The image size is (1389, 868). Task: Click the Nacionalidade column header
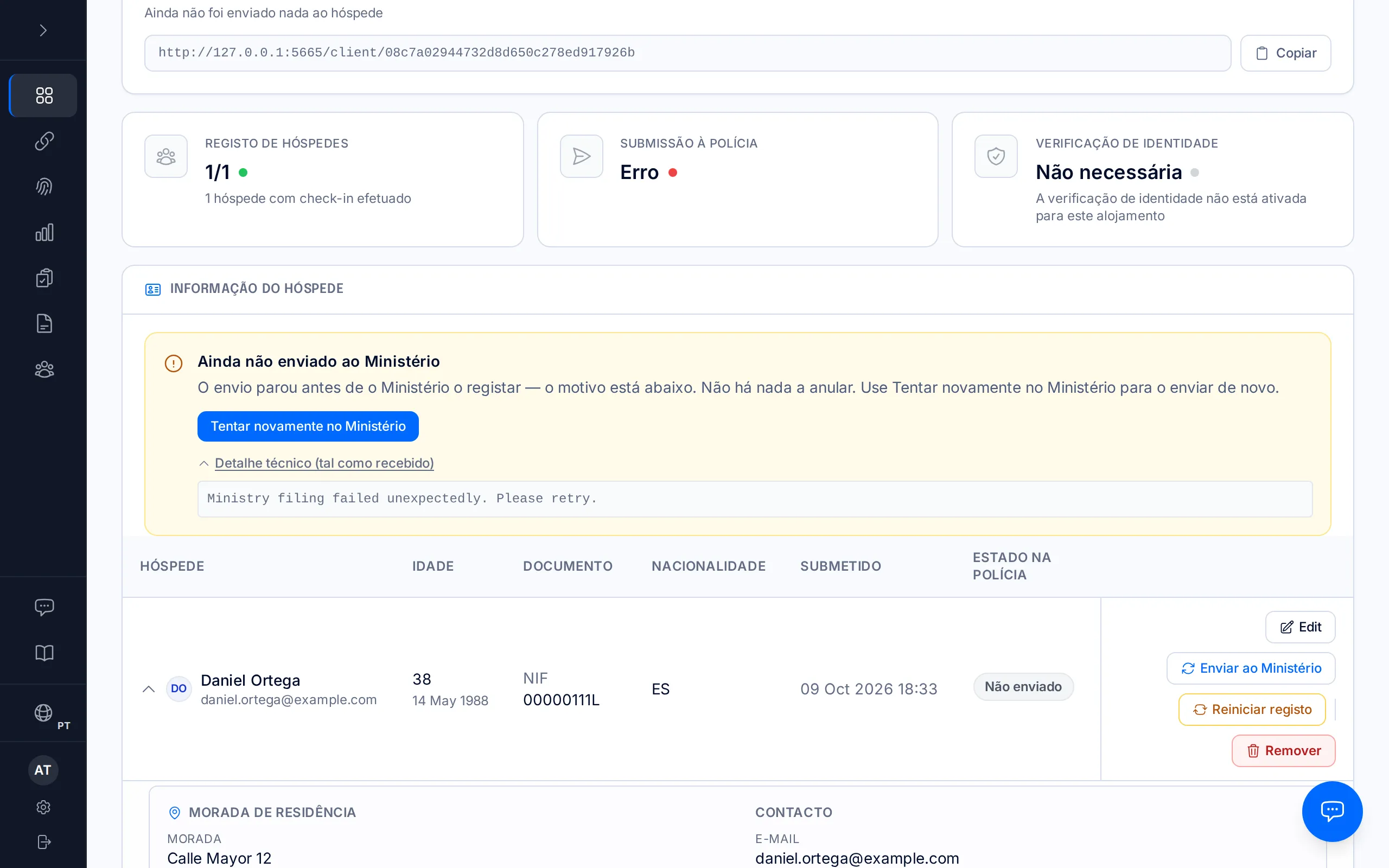(x=708, y=566)
